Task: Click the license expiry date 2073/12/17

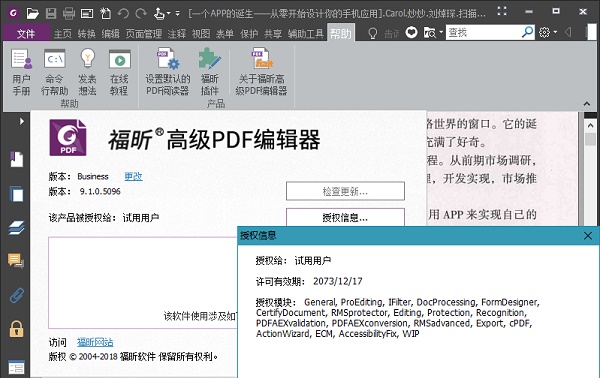Action: pyautogui.click(x=338, y=282)
